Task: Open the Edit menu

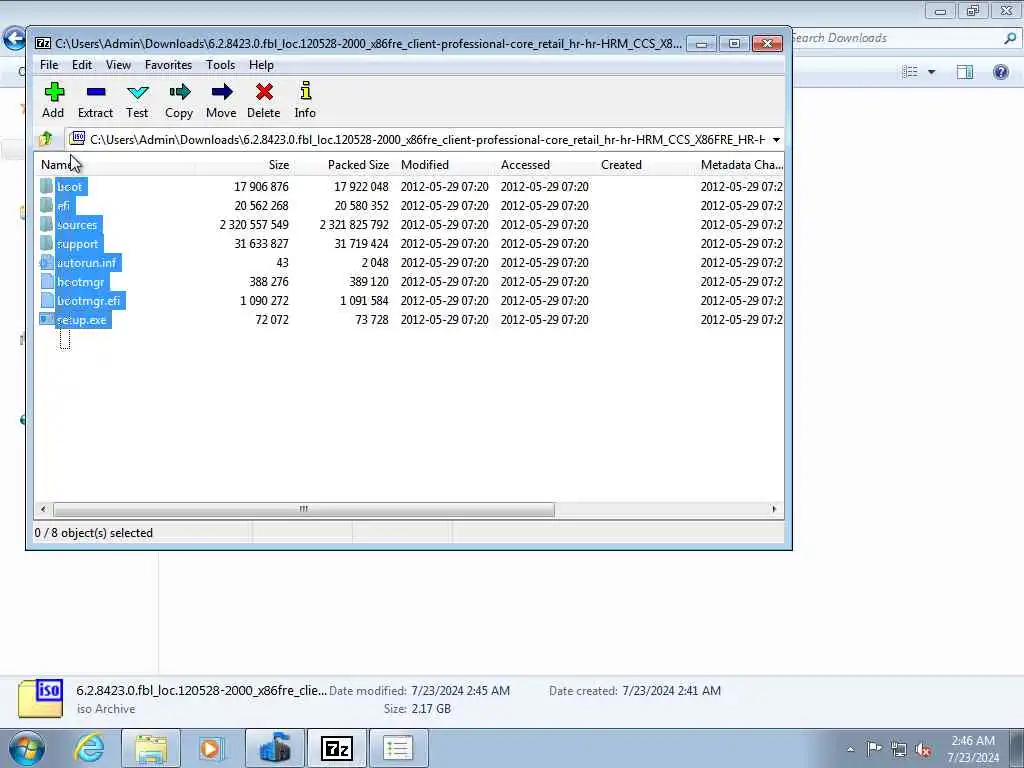Action: coord(82,65)
